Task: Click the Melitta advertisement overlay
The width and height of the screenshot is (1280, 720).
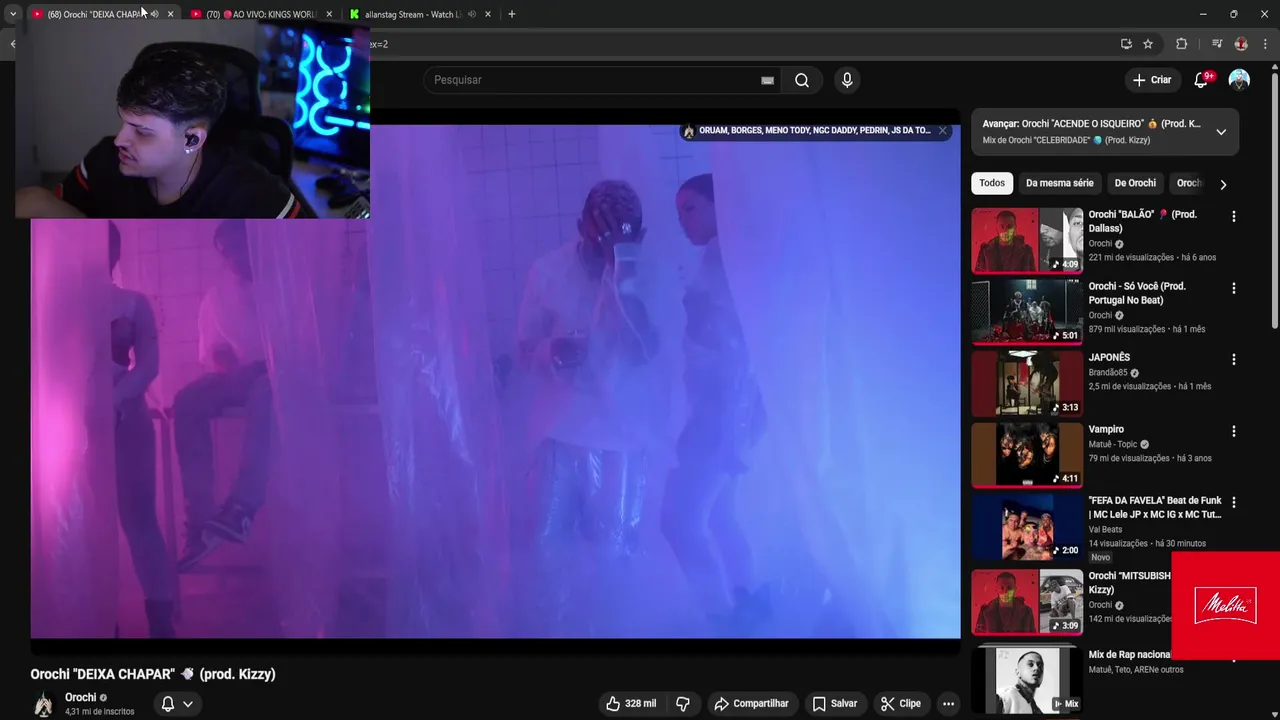Action: point(1225,606)
